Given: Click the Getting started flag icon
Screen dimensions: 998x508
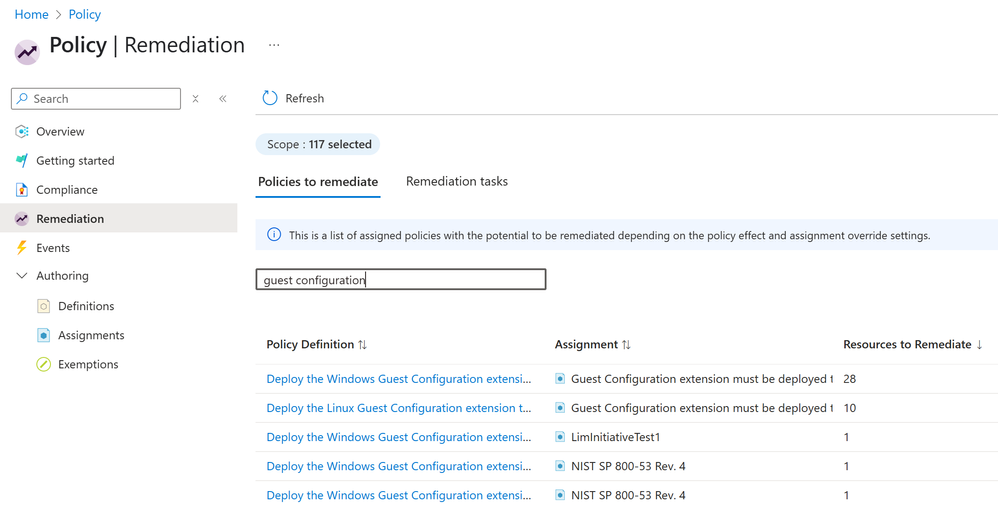Looking at the screenshot, I should pyautogui.click(x=22, y=161).
